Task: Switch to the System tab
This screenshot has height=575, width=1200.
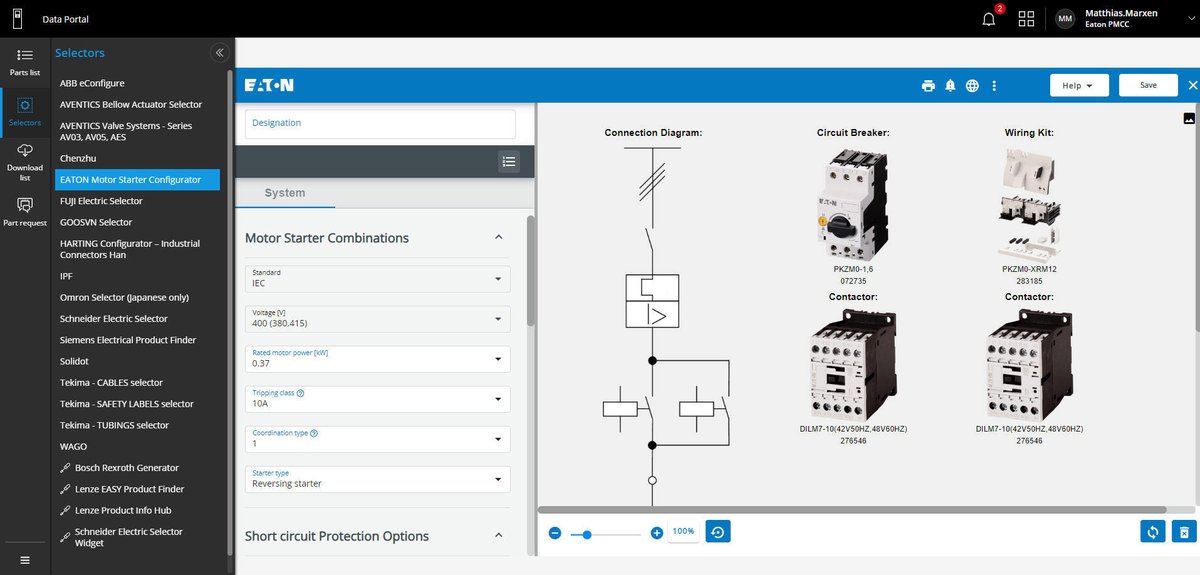Action: coord(285,193)
